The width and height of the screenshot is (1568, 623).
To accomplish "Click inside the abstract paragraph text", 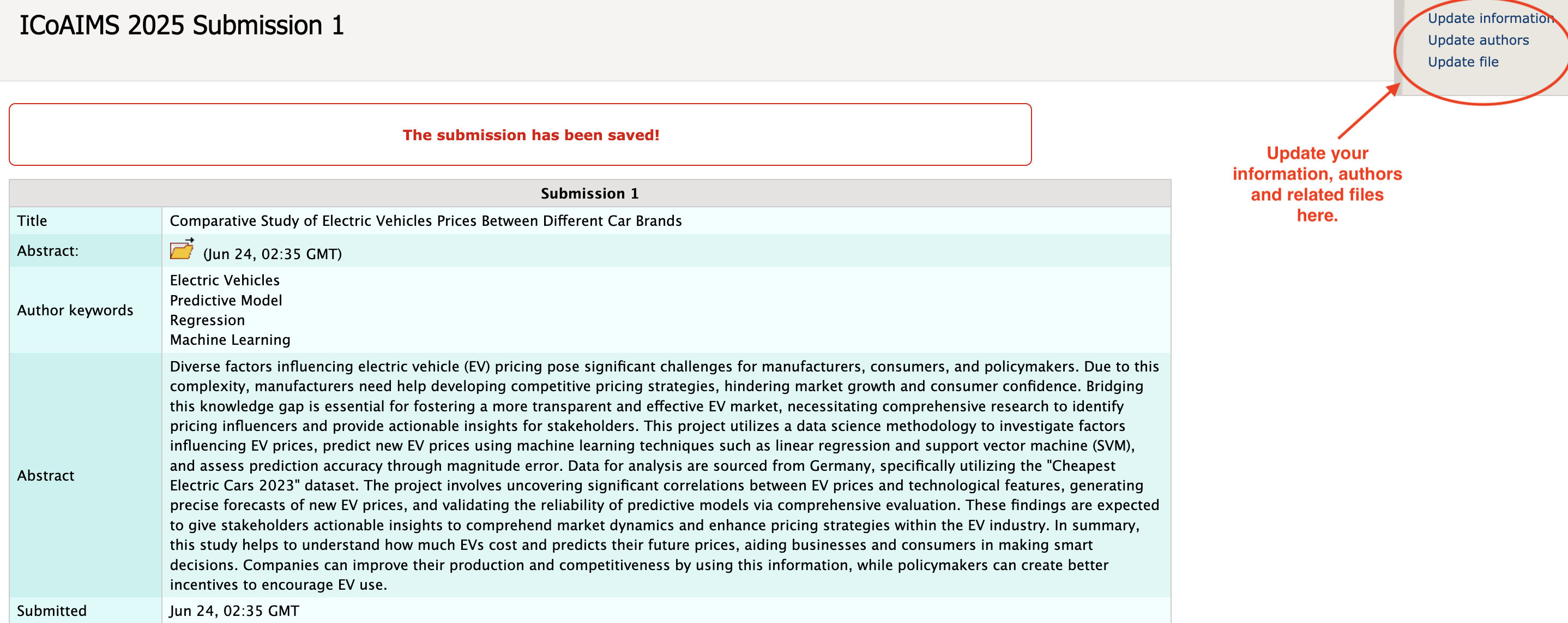I will coord(665,476).
